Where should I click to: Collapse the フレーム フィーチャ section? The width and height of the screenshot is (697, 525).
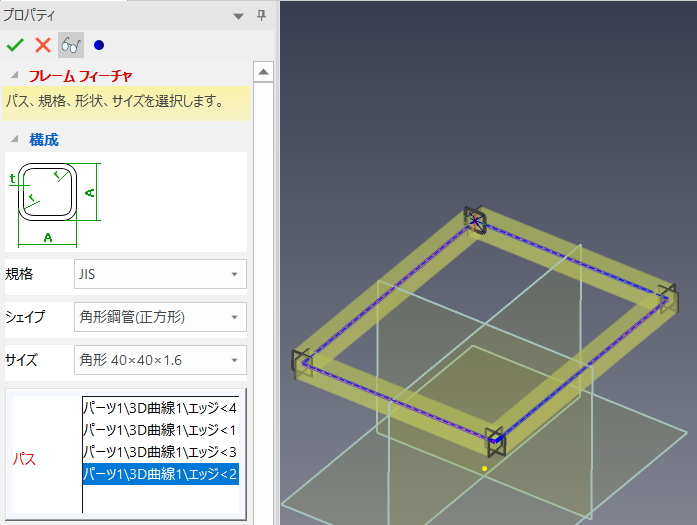pyautogui.click(x=14, y=76)
